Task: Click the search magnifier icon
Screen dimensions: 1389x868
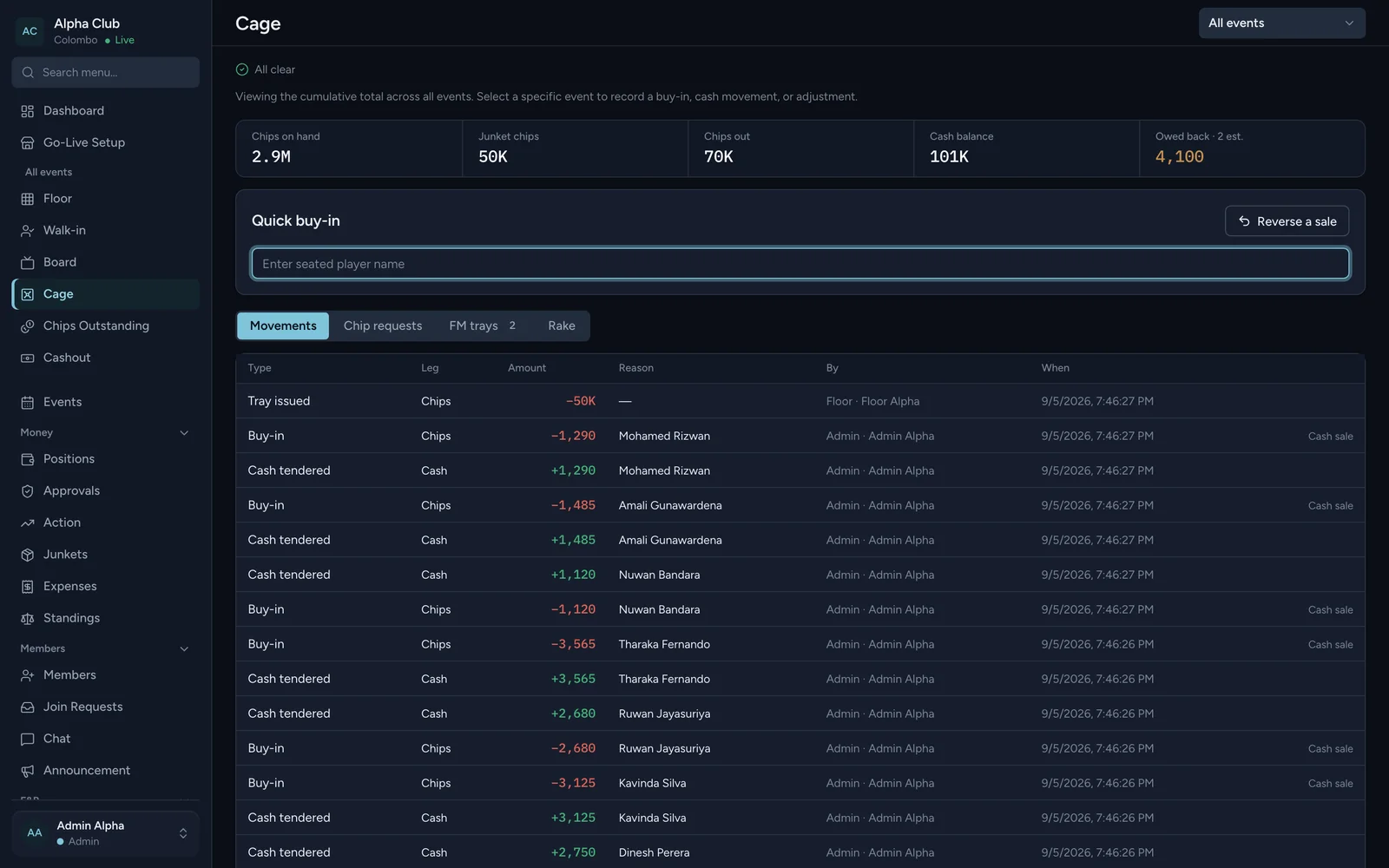Action: point(28,73)
